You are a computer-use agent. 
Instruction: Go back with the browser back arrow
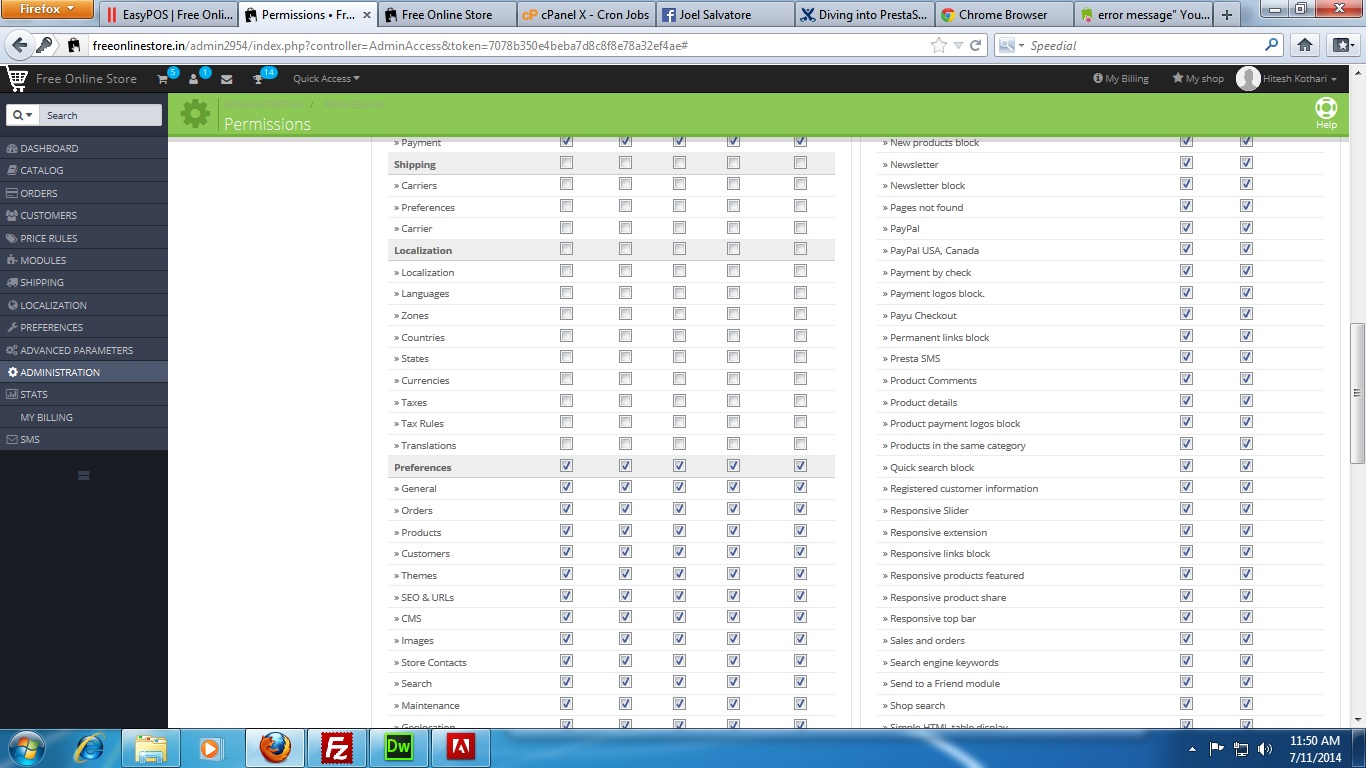[x=18, y=45]
